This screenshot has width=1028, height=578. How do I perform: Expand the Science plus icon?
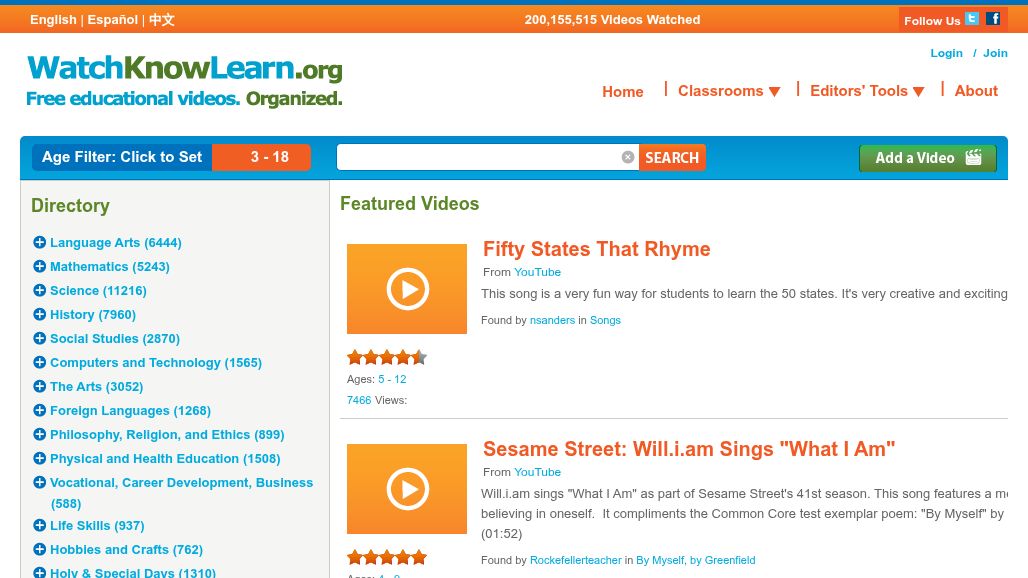tap(40, 290)
